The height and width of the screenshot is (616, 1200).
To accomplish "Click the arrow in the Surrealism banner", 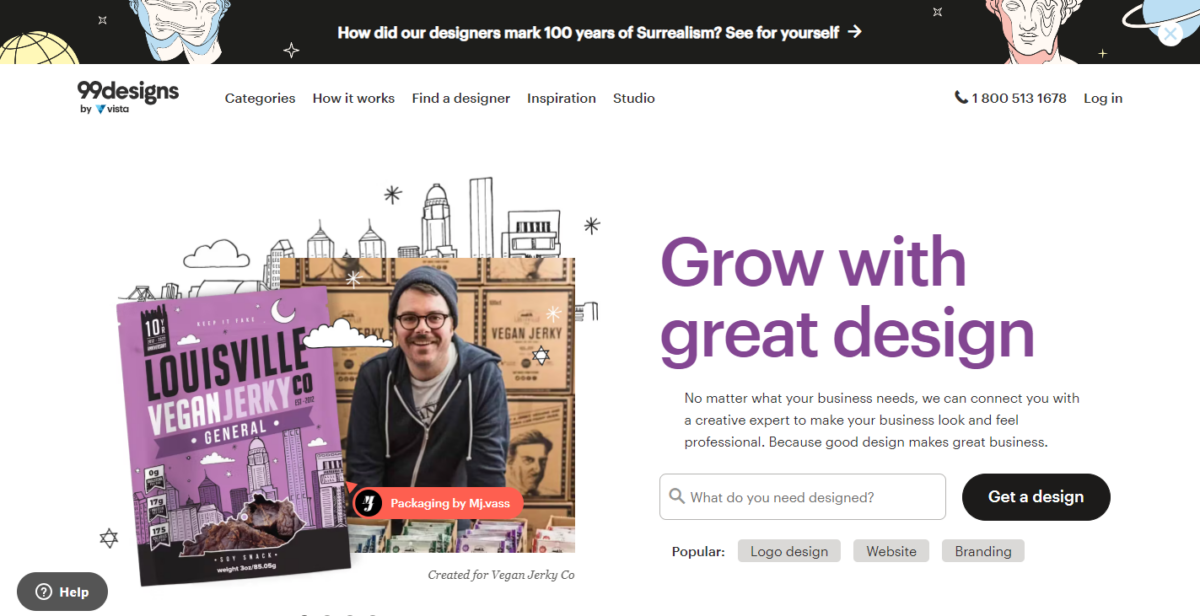I will 854,32.
